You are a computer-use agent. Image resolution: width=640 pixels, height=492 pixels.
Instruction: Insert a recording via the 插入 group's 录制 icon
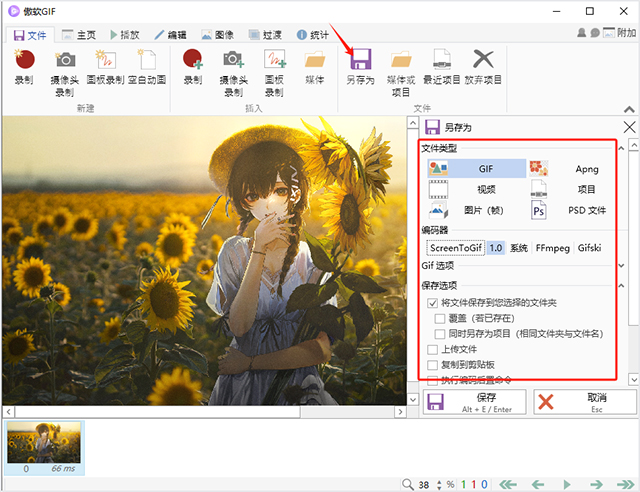pyautogui.click(x=193, y=60)
